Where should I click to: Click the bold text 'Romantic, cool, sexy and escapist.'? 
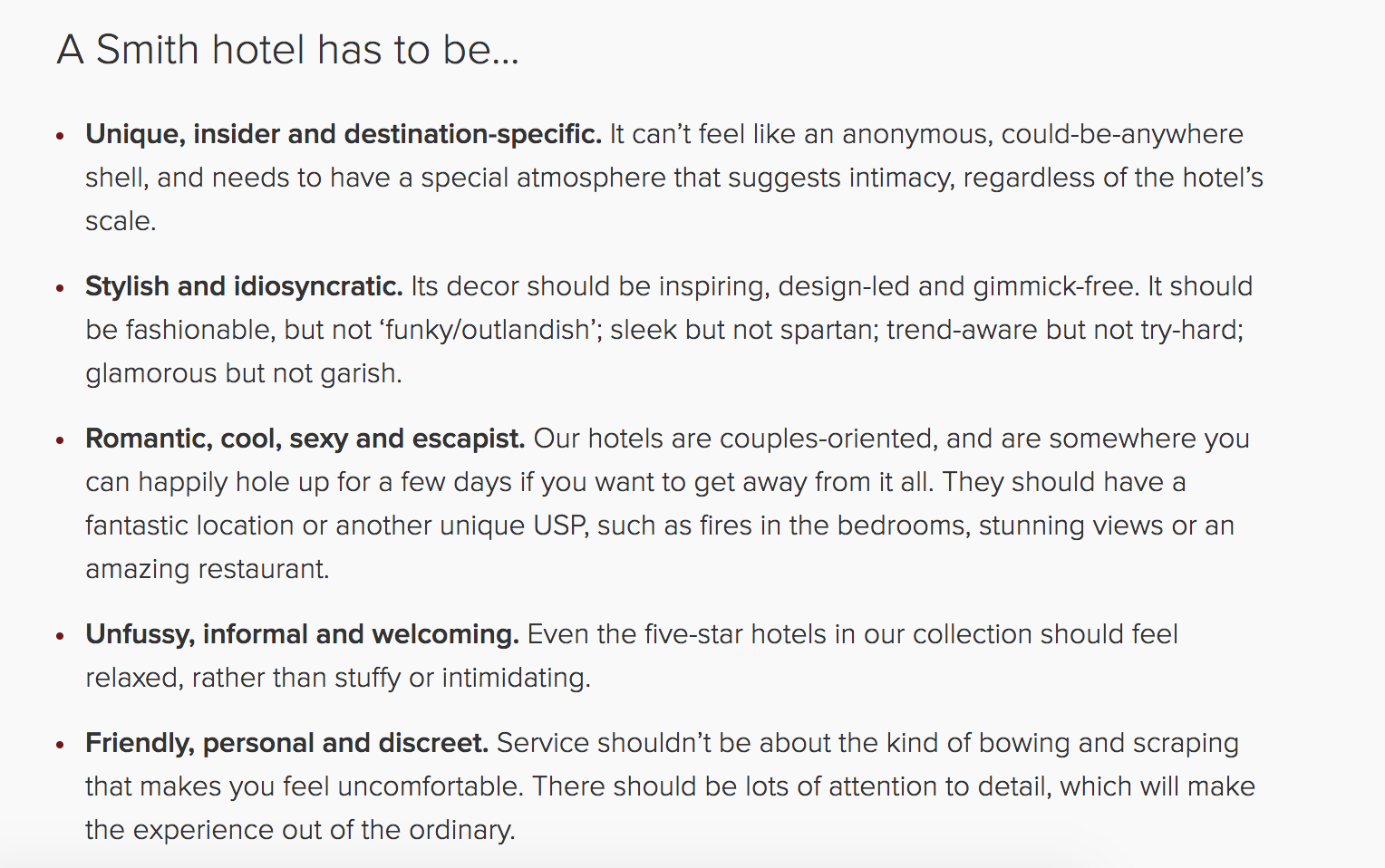305,439
